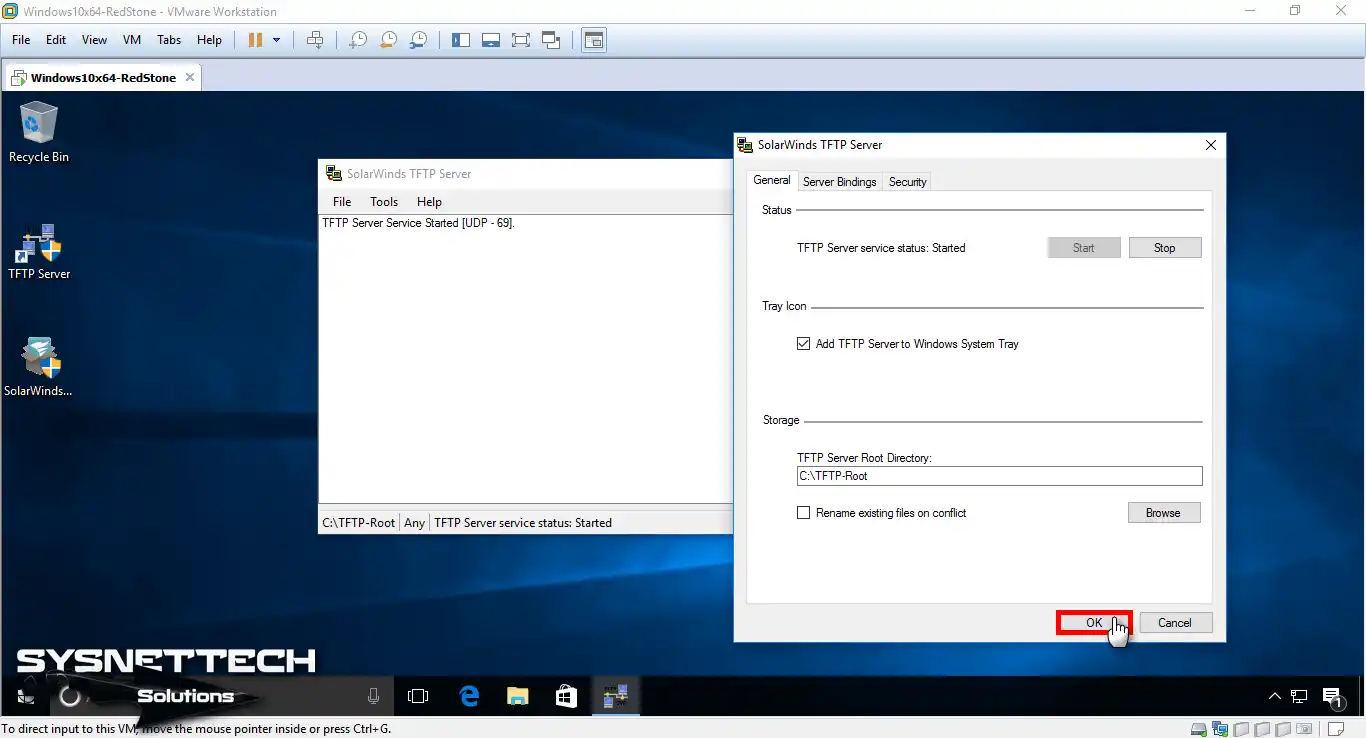Open the snapshot manager
This screenshot has height=738, width=1366.
[419, 40]
